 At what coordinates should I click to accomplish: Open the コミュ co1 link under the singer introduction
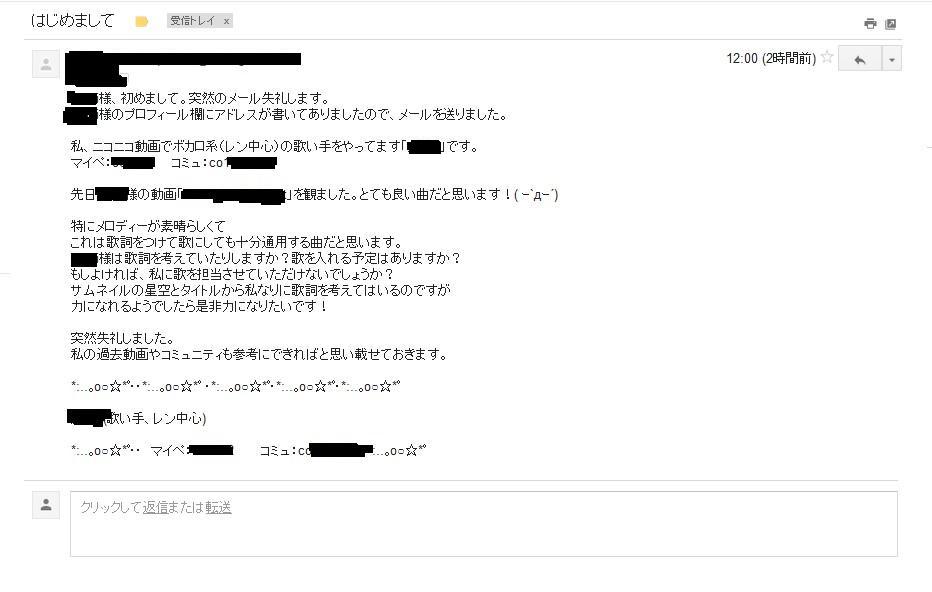[x=223, y=163]
